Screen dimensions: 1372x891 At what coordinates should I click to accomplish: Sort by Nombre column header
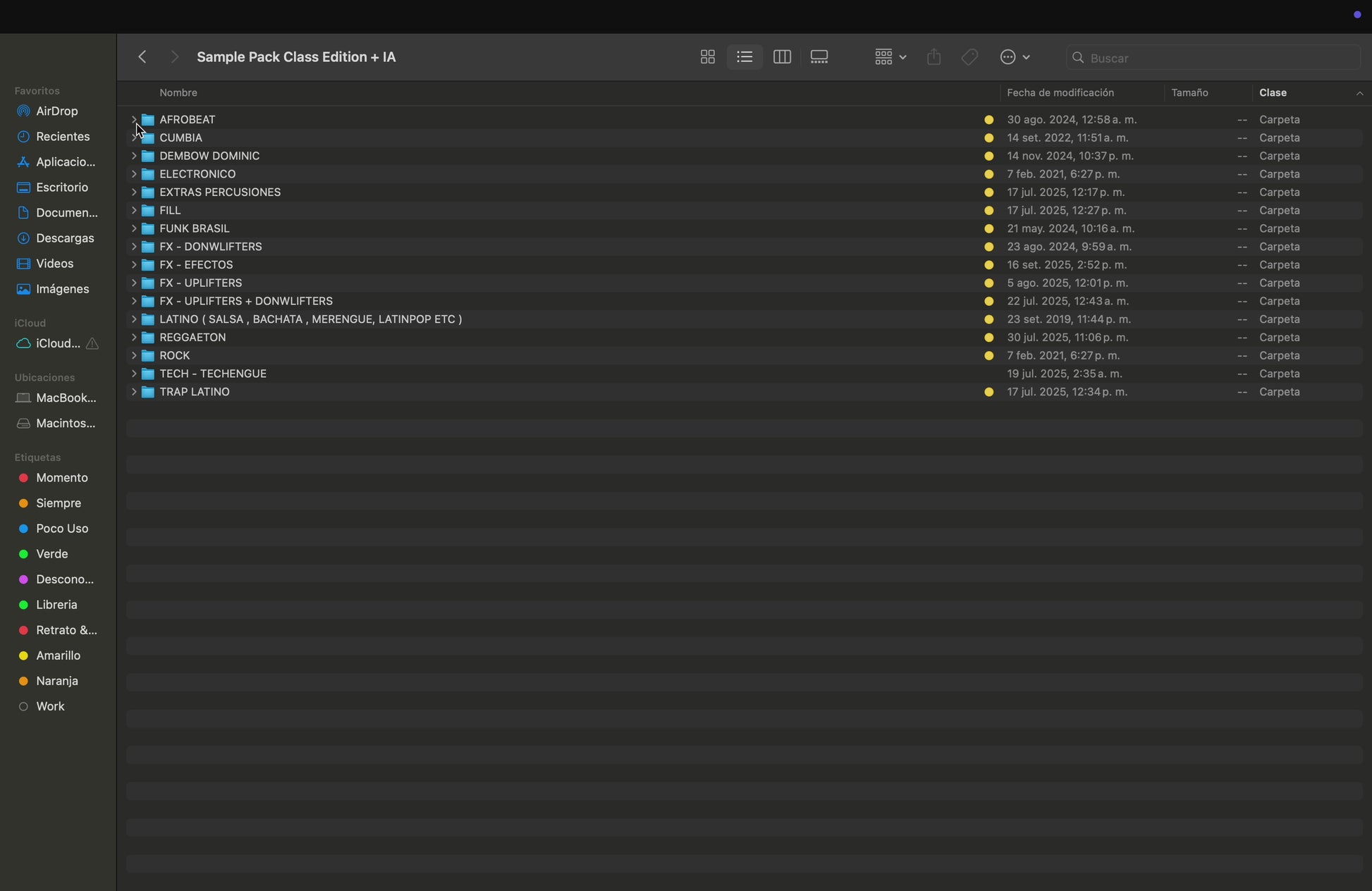(x=178, y=93)
